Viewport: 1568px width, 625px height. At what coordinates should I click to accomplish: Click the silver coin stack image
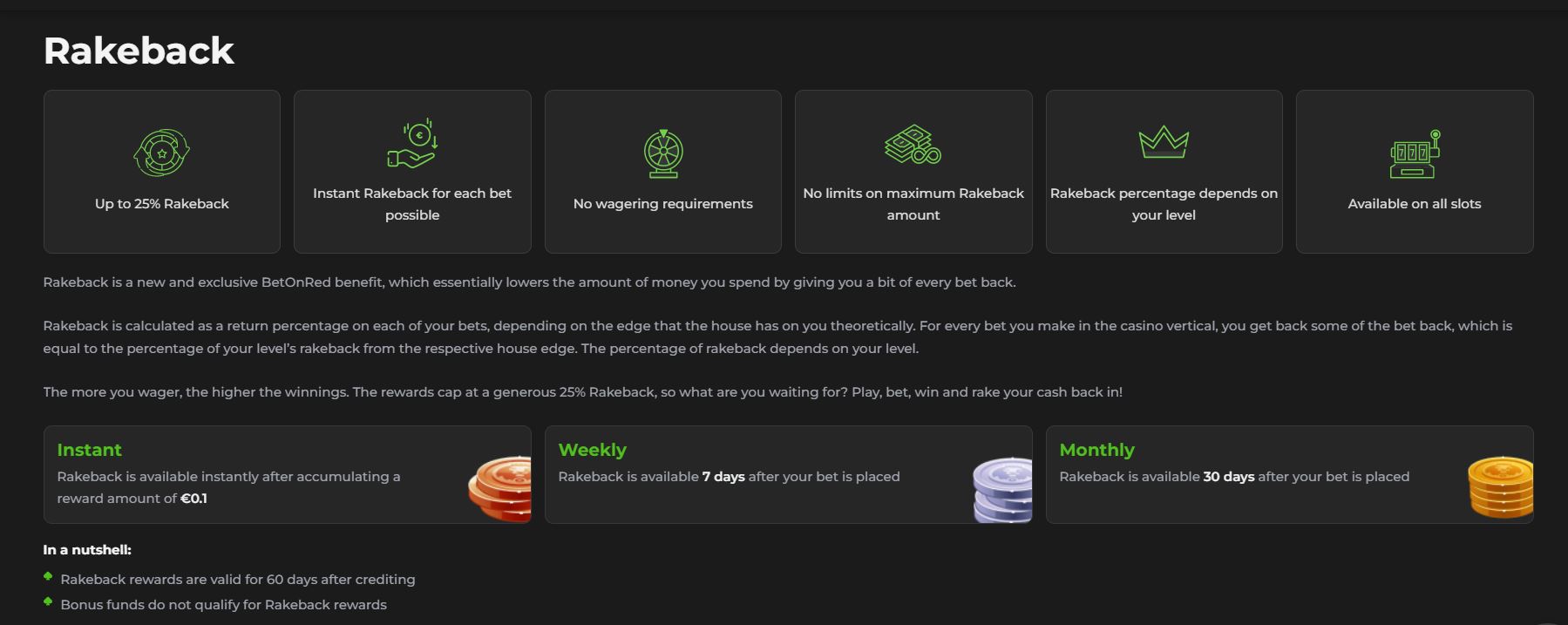click(x=1002, y=489)
